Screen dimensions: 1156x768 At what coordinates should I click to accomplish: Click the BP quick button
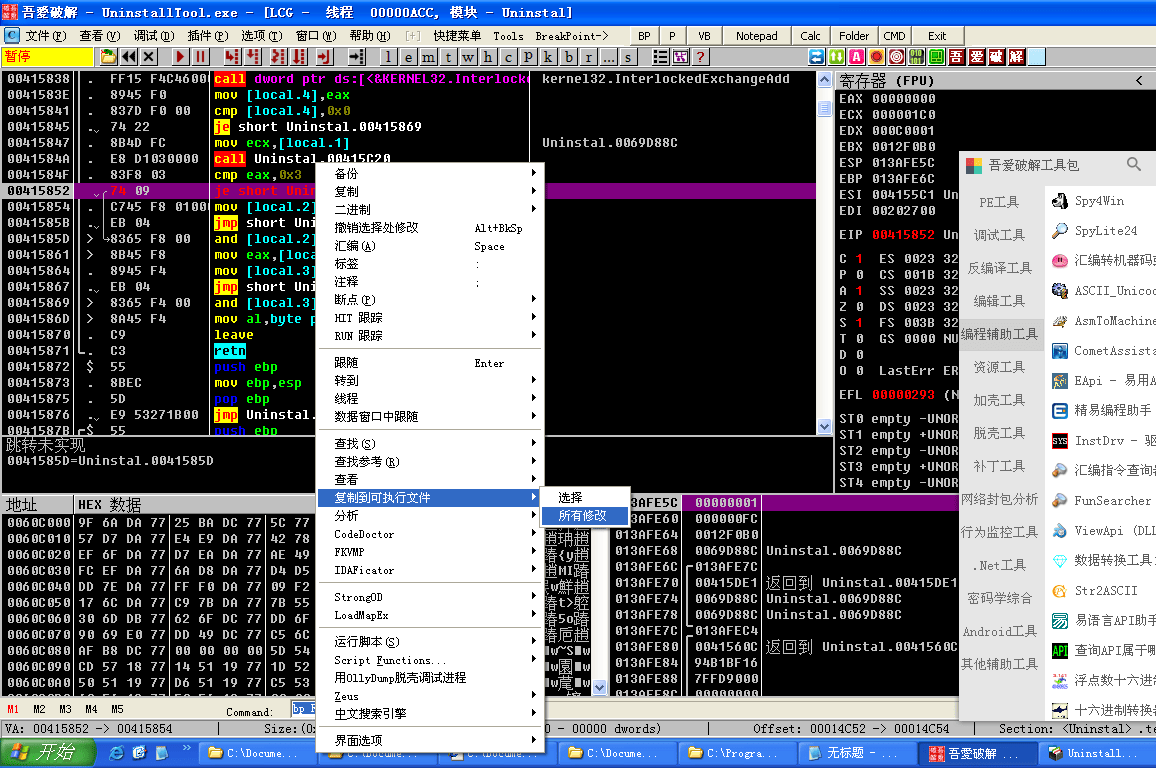coord(644,35)
